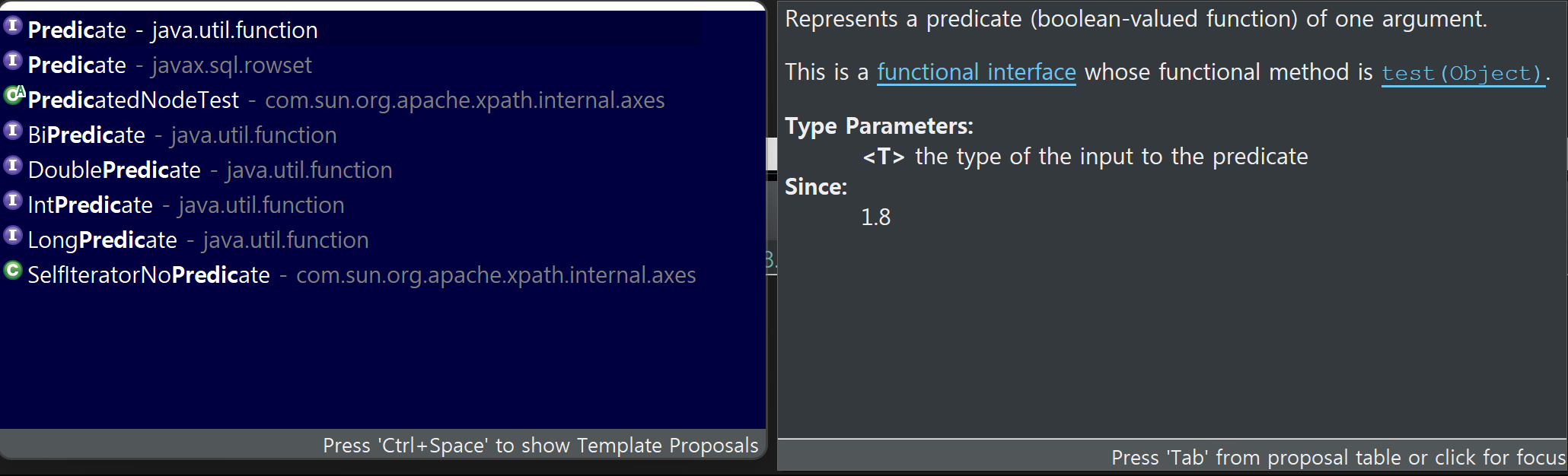The image size is (1568, 476).
Task: Open the functional interface link
Action: pos(977,72)
